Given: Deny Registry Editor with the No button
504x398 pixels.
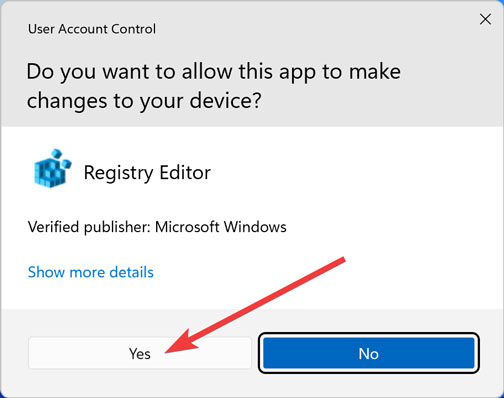Looking at the screenshot, I should [369, 353].
